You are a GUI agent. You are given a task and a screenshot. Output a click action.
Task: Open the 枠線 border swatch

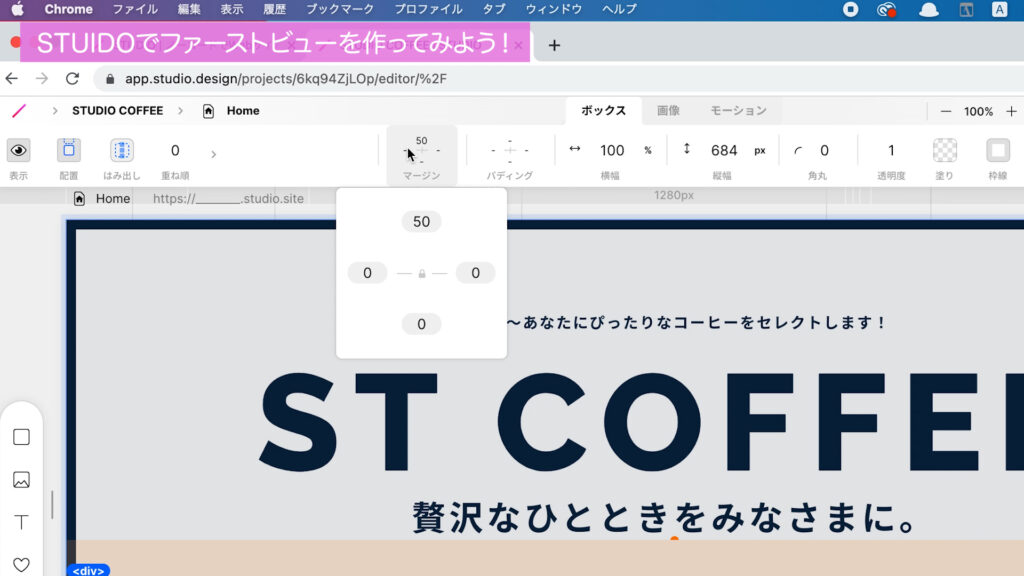coord(998,150)
